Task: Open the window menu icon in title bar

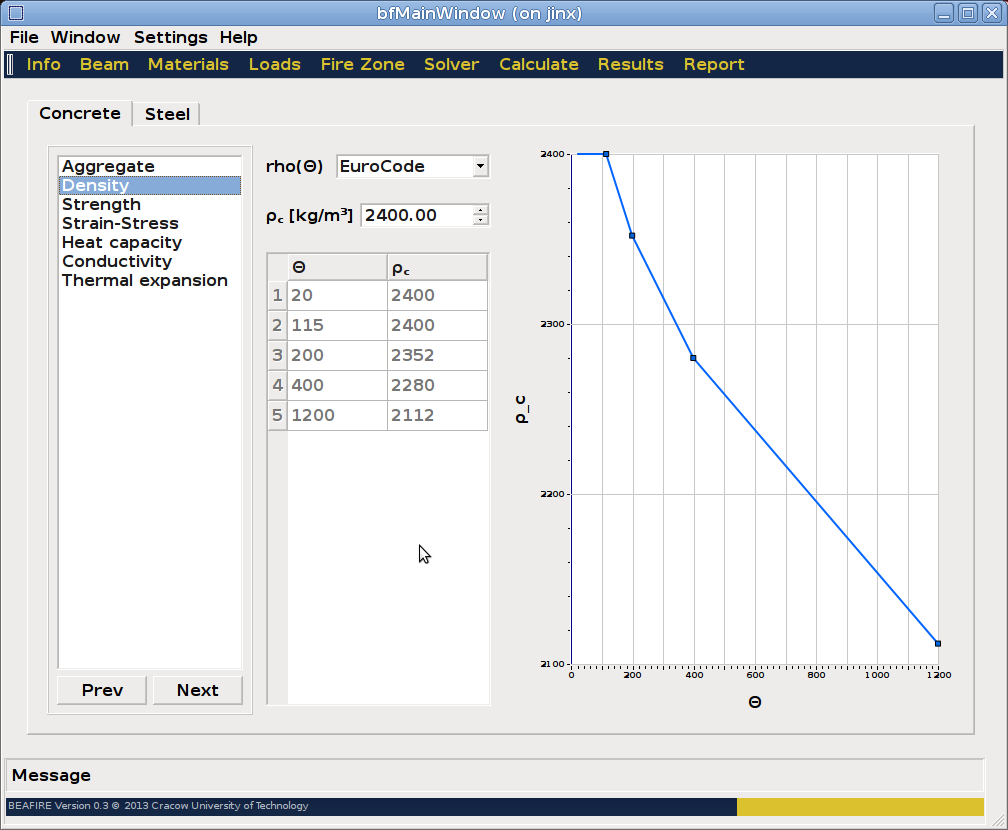Action: click(x=15, y=13)
